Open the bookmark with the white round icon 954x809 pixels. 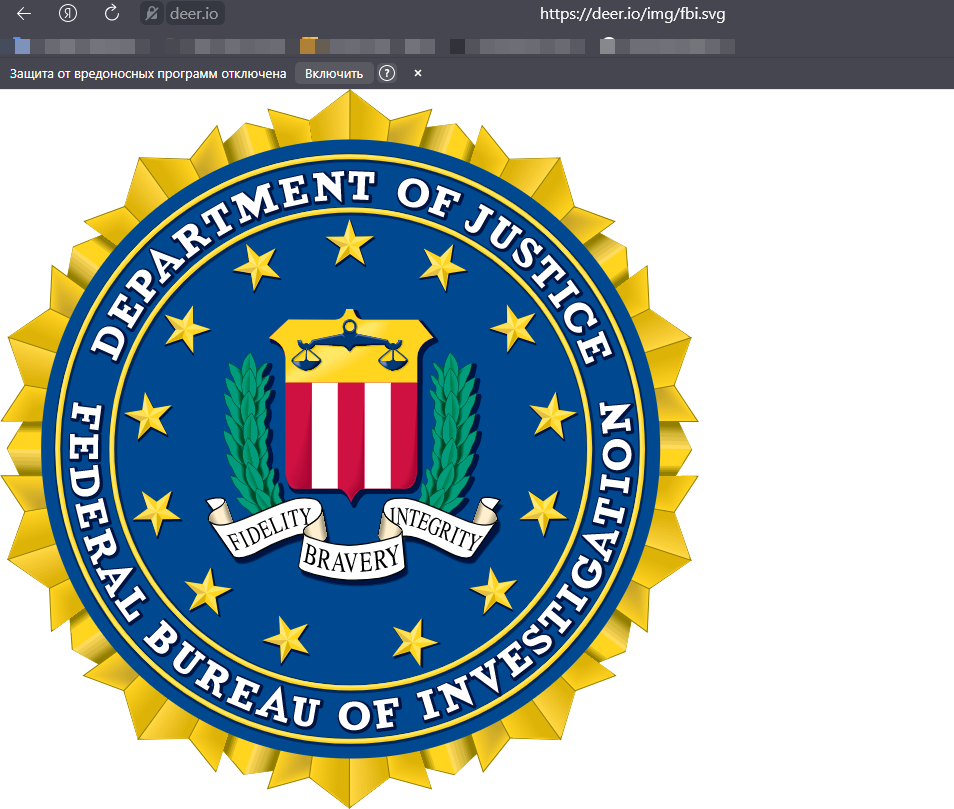pos(667,46)
